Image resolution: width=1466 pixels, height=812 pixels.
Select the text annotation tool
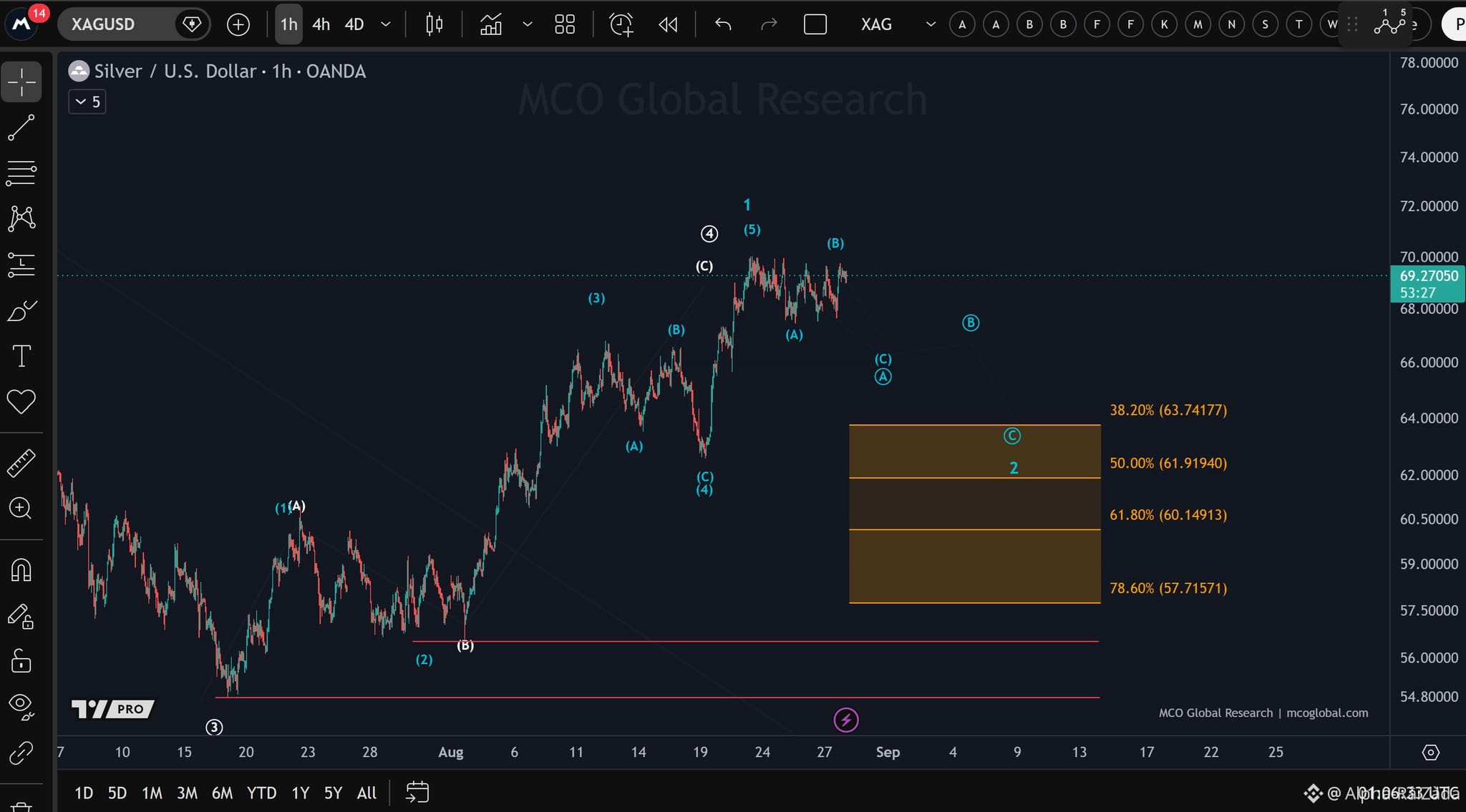21,356
